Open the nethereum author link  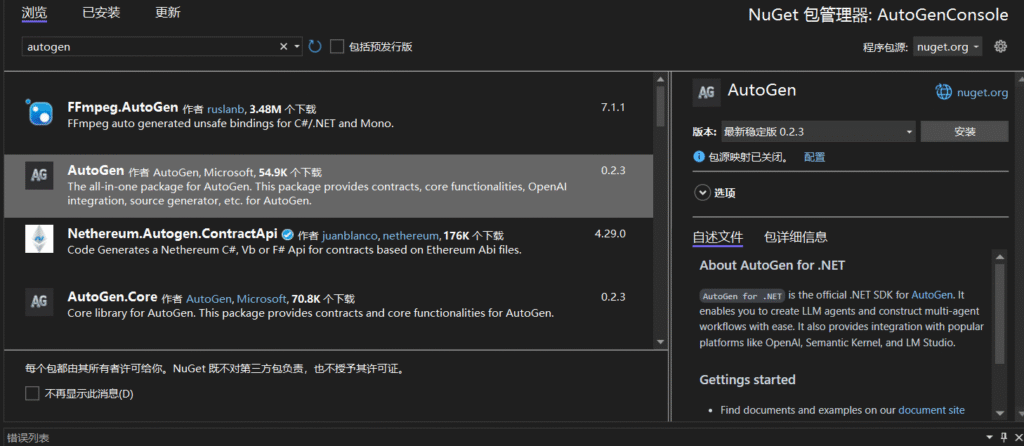pyautogui.click(x=411, y=236)
